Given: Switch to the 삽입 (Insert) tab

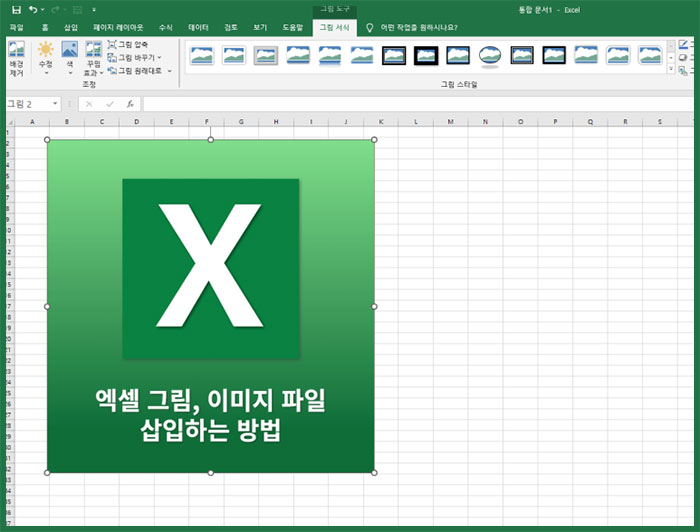Looking at the screenshot, I should [71, 27].
